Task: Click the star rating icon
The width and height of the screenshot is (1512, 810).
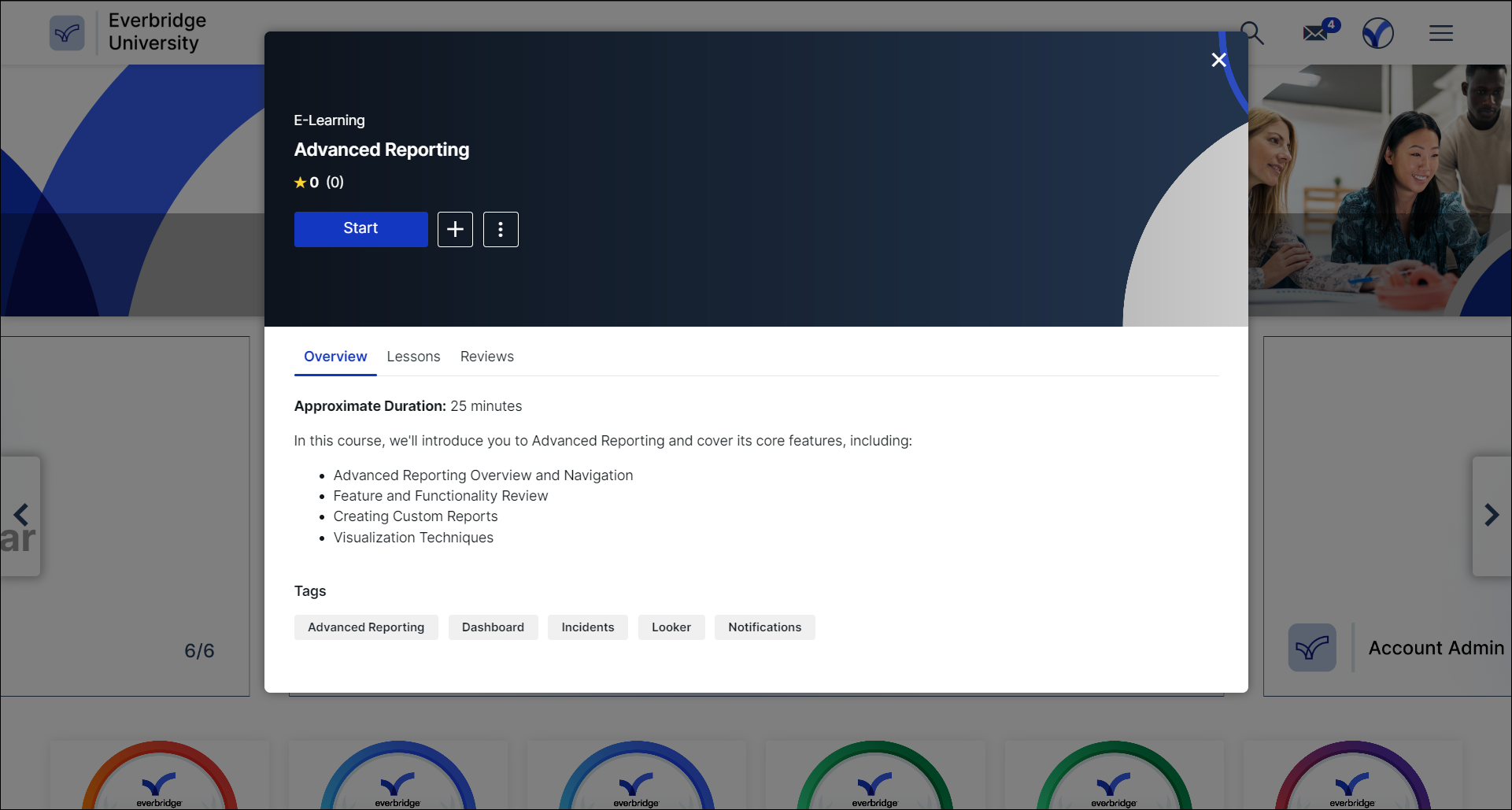Action: pyautogui.click(x=300, y=183)
